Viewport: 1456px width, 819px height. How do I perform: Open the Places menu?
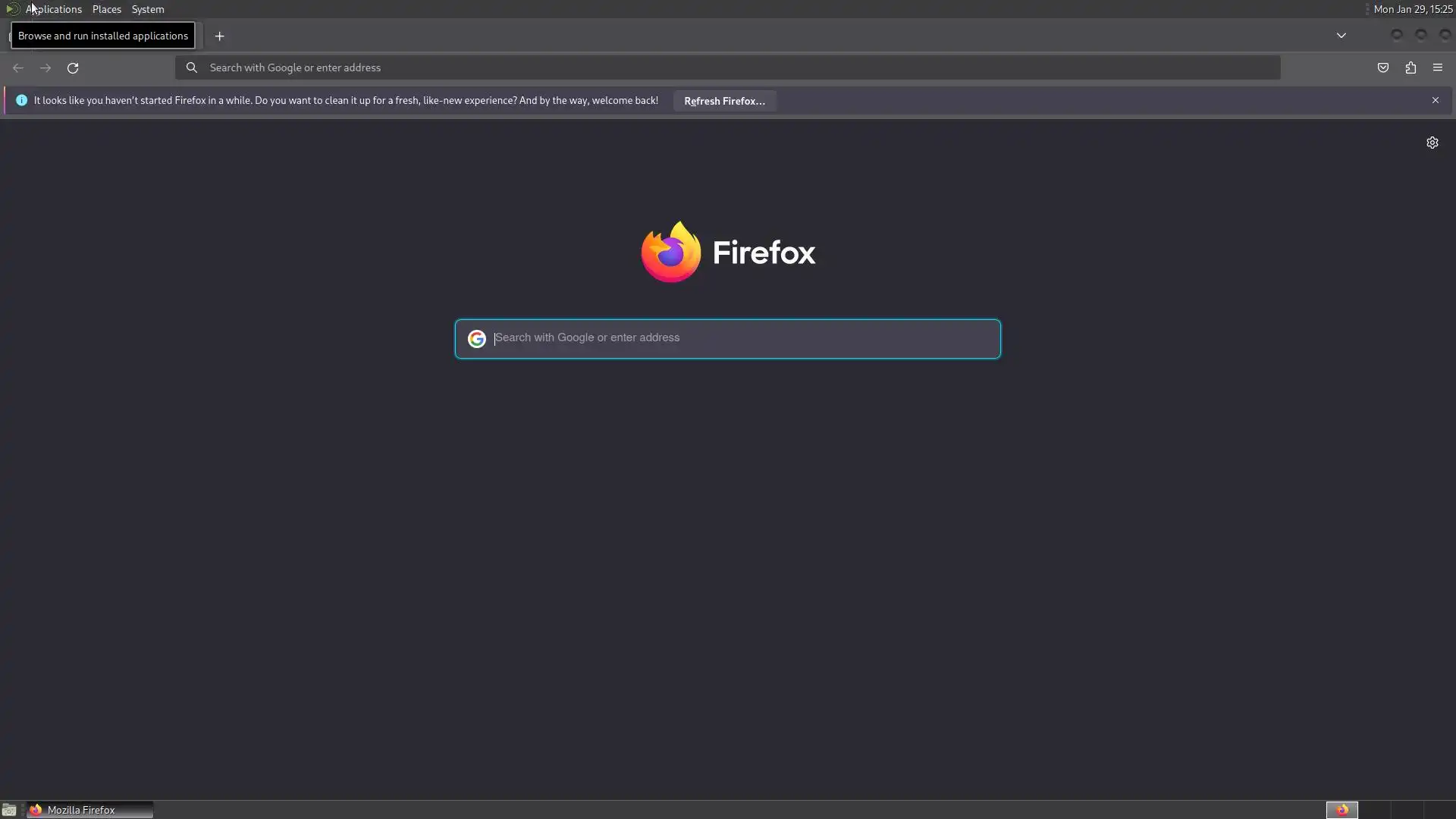click(x=106, y=9)
